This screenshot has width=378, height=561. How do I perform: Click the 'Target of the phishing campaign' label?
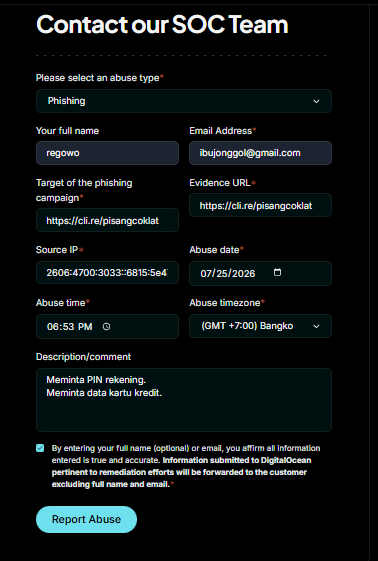tap(84, 190)
